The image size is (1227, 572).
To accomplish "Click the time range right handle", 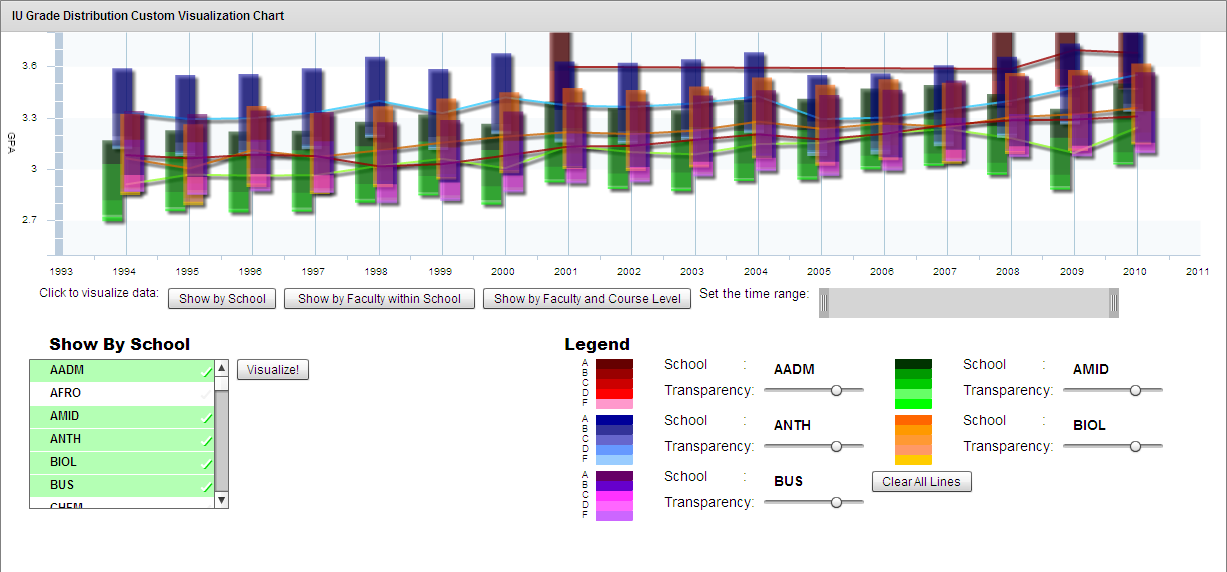I will click(x=1113, y=303).
